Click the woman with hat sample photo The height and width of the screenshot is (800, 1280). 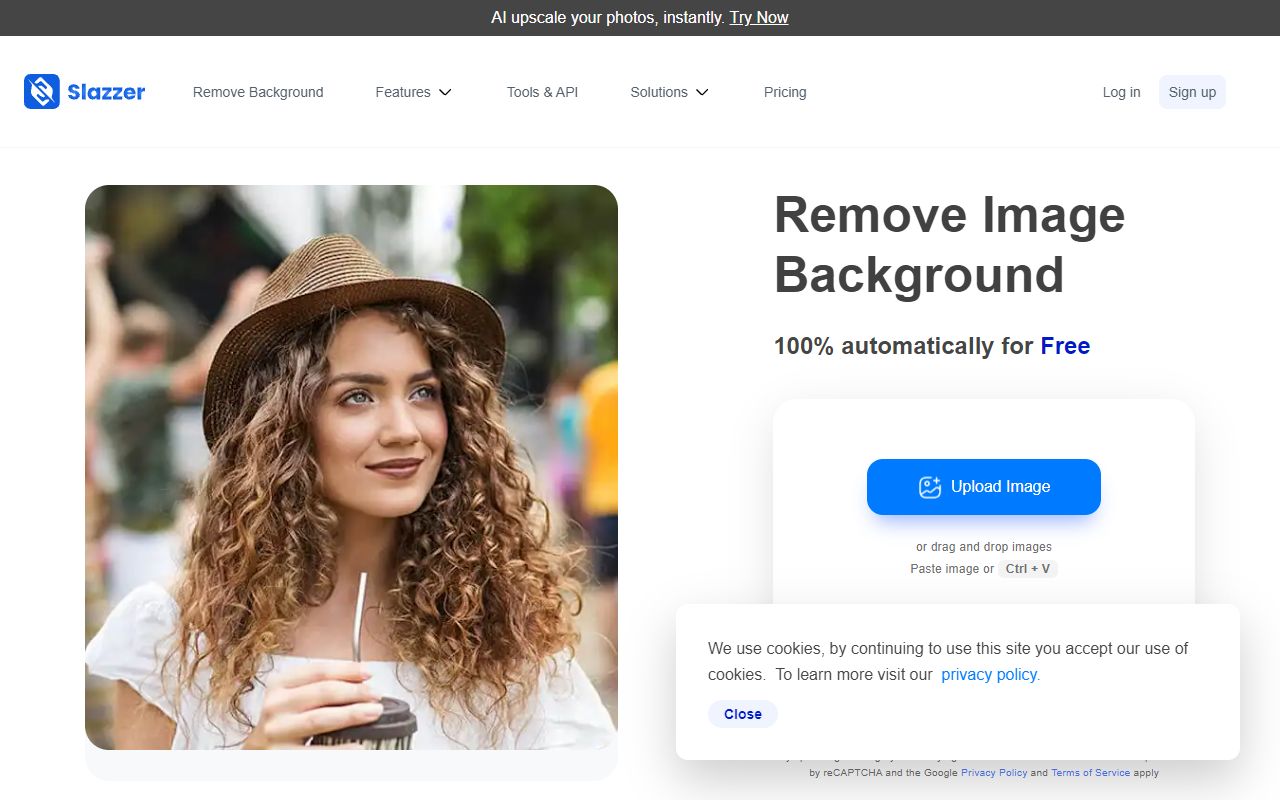[x=351, y=467]
